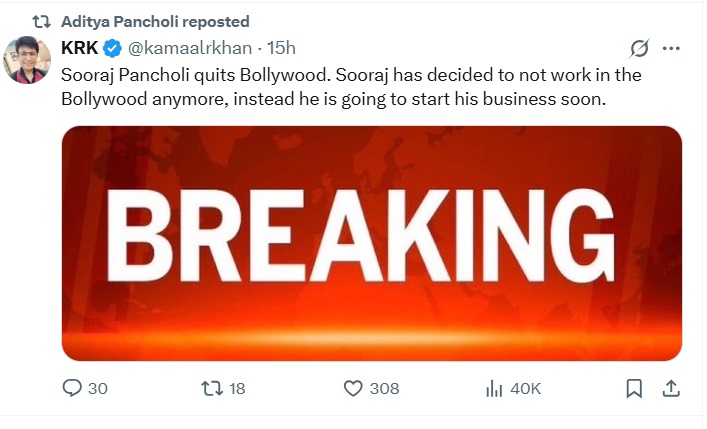707x429 pixels.
Task: Click the repost arrows icon below the image
Action: pos(213,389)
